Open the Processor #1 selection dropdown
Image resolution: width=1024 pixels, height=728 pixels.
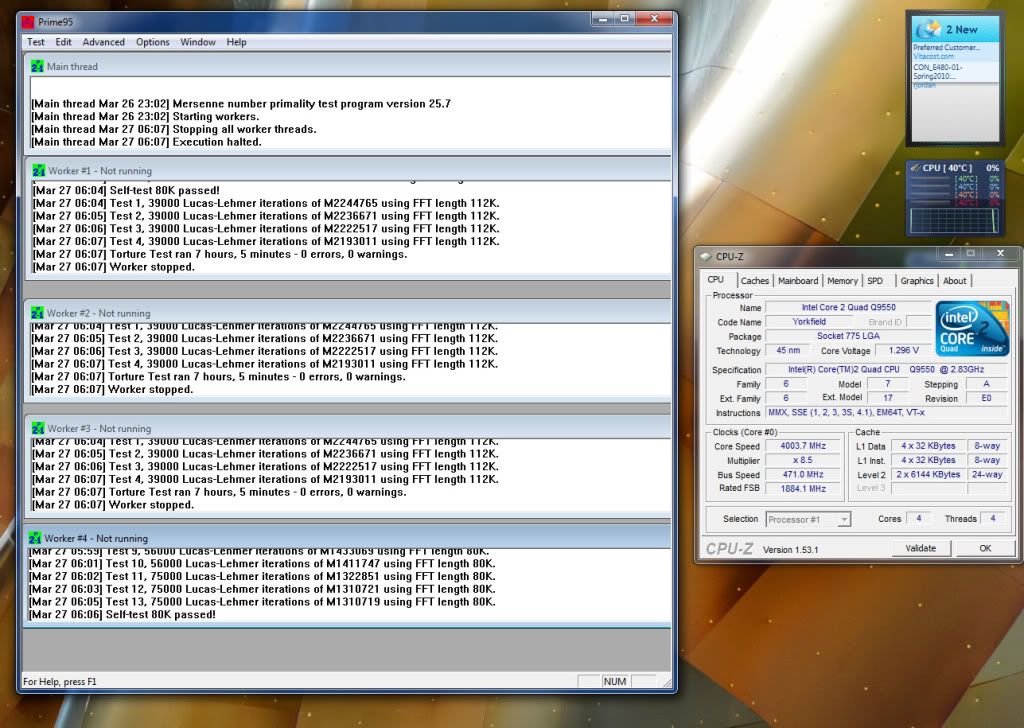point(808,520)
